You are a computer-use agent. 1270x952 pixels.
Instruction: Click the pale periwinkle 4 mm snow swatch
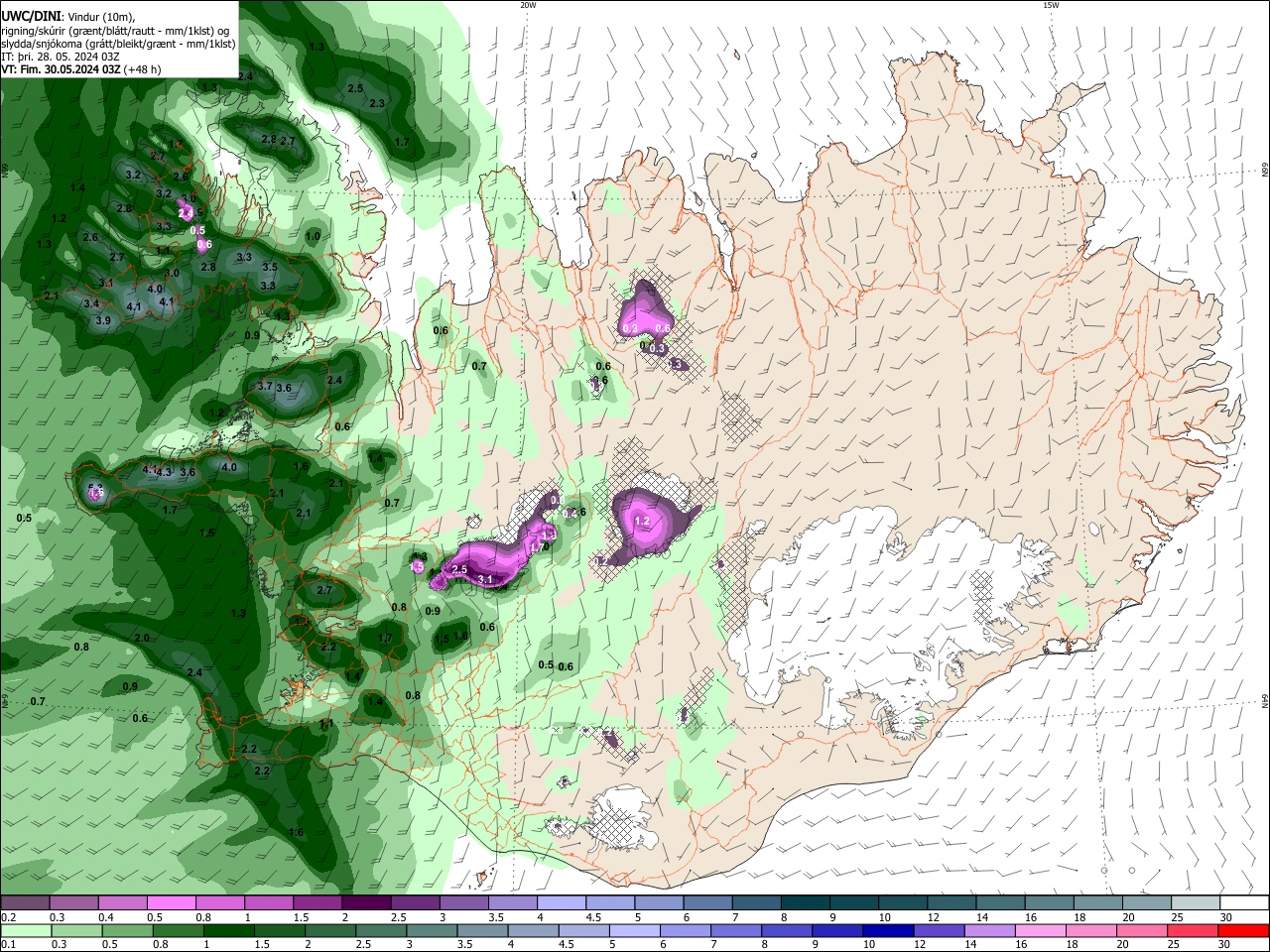pos(562,903)
